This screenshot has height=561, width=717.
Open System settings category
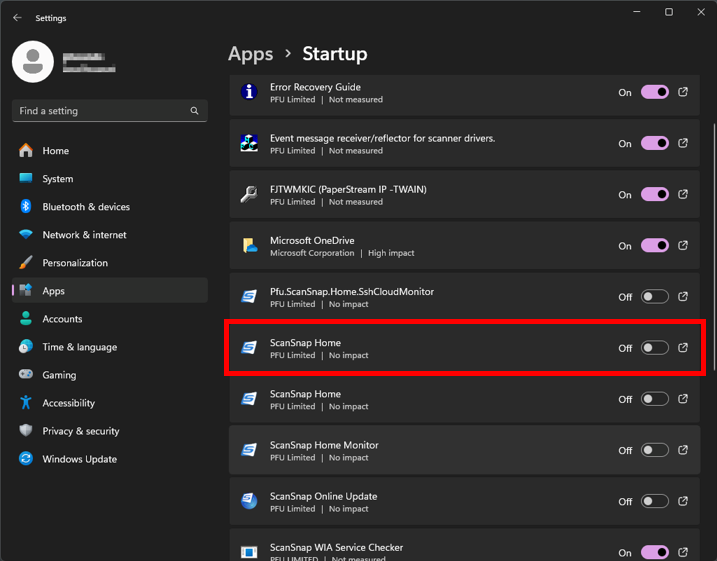(x=110, y=178)
